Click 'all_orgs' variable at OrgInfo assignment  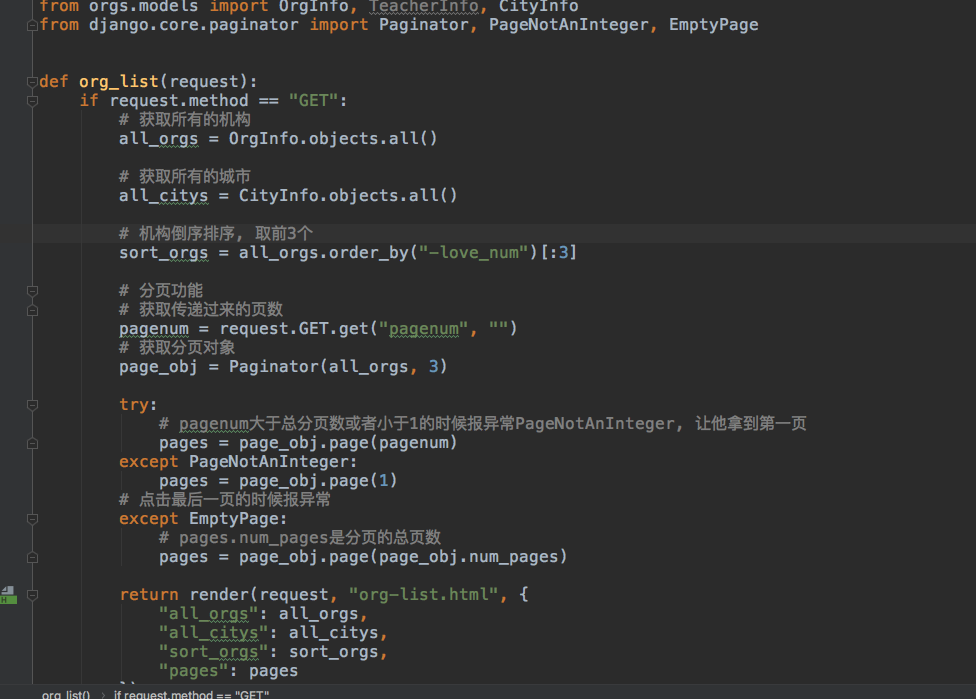[159, 138]
